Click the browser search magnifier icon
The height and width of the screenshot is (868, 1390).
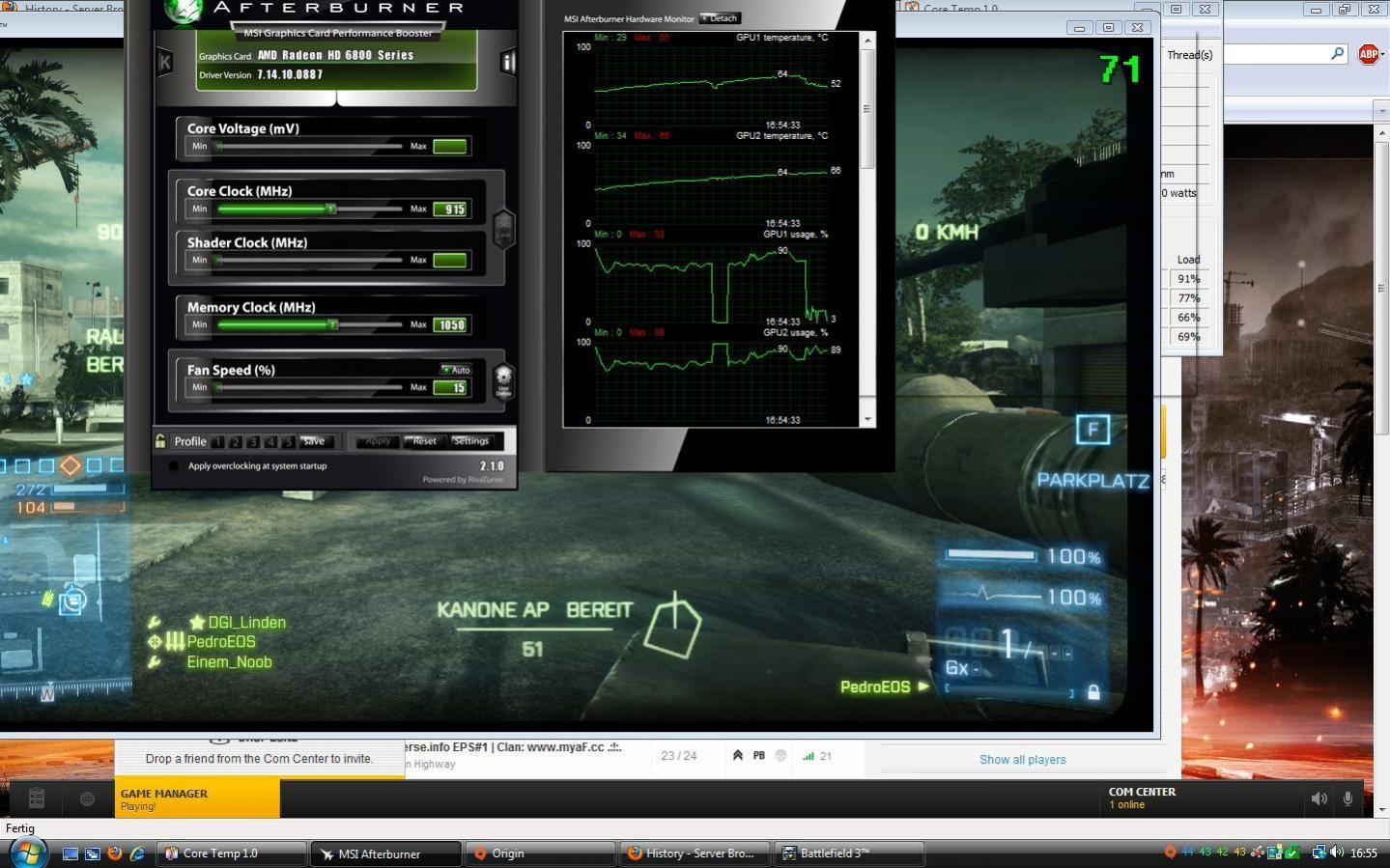point(1337,54)
